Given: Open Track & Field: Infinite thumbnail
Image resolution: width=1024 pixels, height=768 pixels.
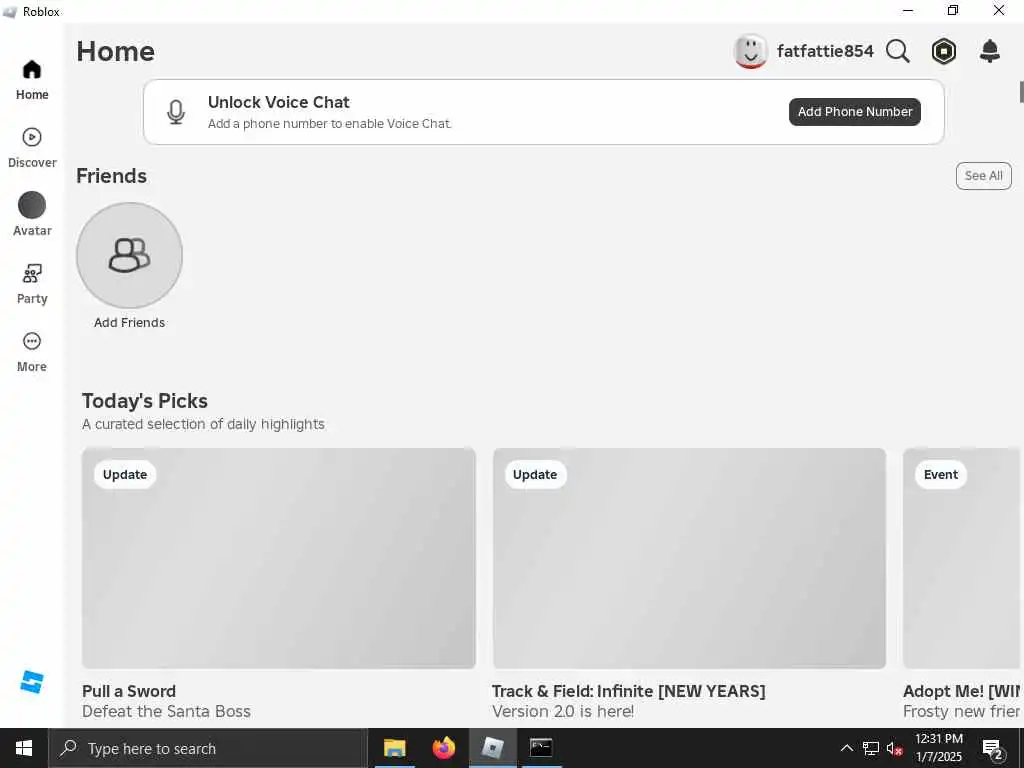Looking at the screenshot, I should [690, 558].
